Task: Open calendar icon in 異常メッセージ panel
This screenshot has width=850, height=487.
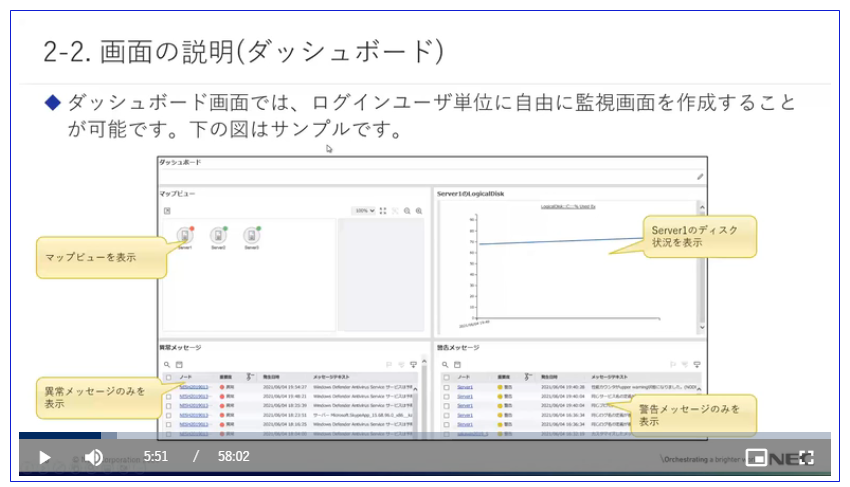Action: click(x=179, y=365)
